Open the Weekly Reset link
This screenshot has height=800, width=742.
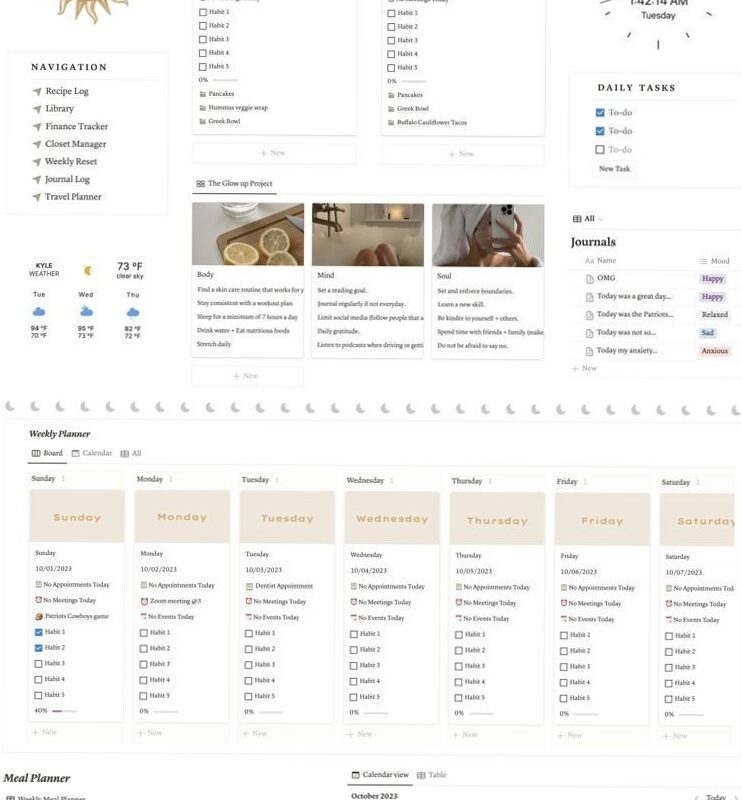pos(71,161)
